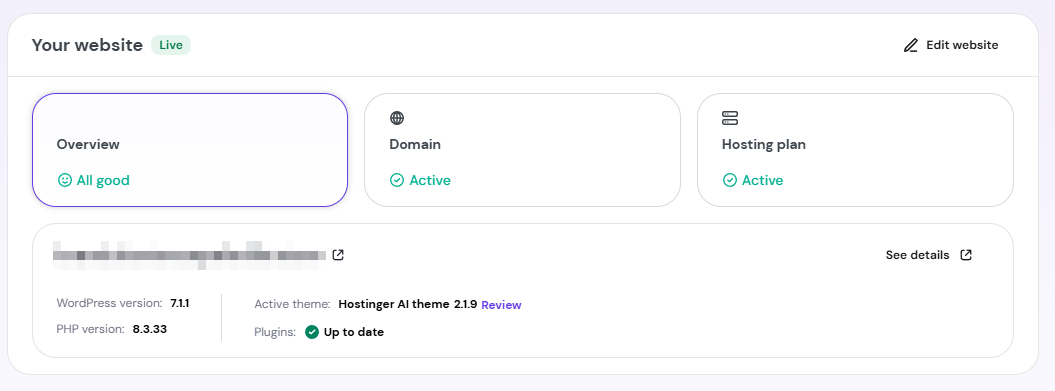Screen dimensions: 1055x391
Task: Click the Up to date plugins status
Action: (x=354, y=332)
